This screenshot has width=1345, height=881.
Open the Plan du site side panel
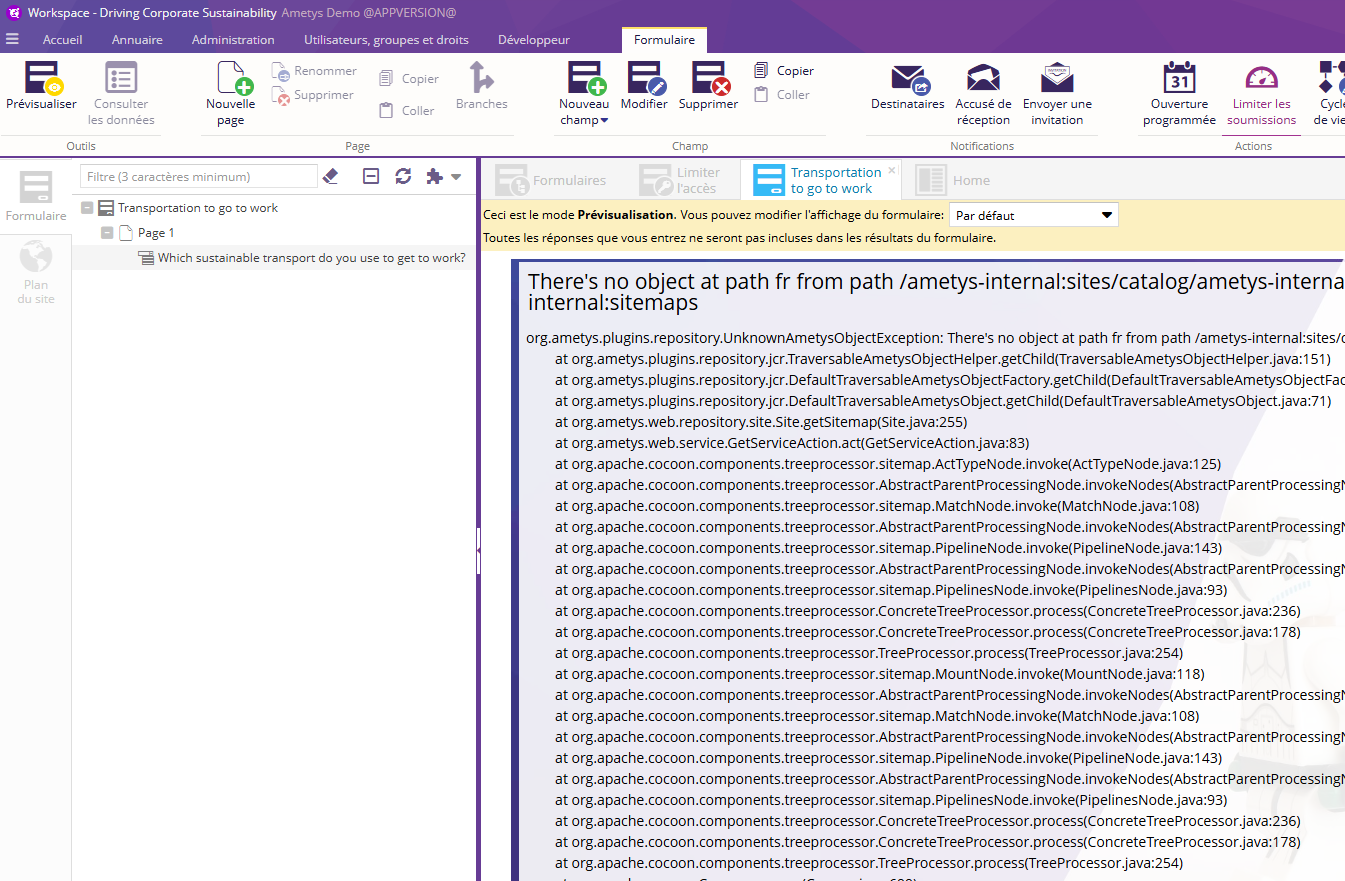tap(36, 272)
